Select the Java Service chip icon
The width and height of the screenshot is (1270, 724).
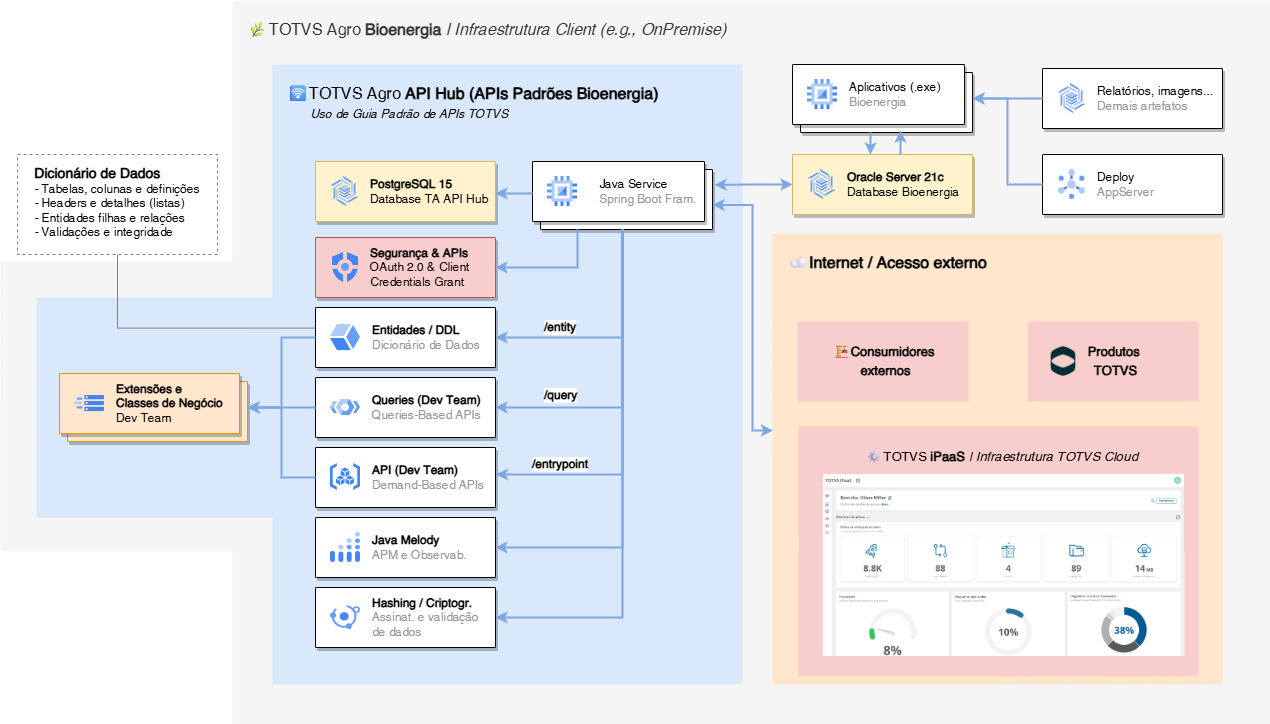point(561,191)
